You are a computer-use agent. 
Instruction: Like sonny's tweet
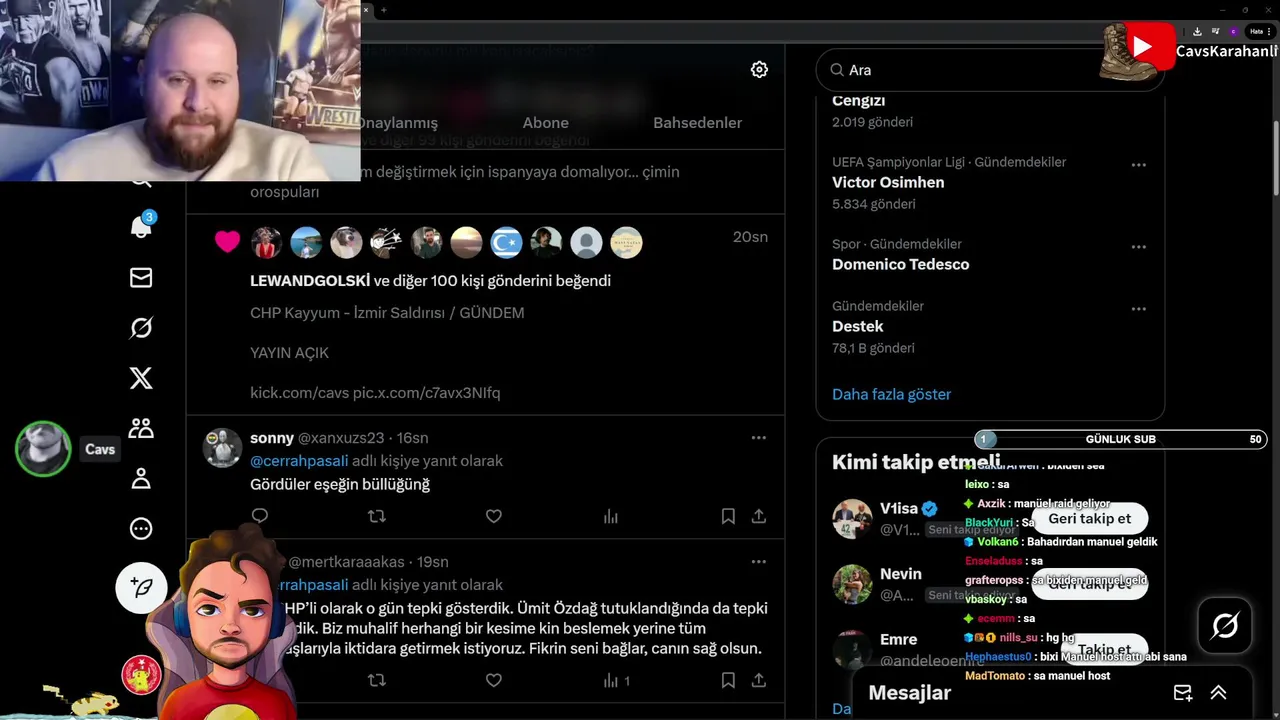pyautogui.click(x=493, y=516)
